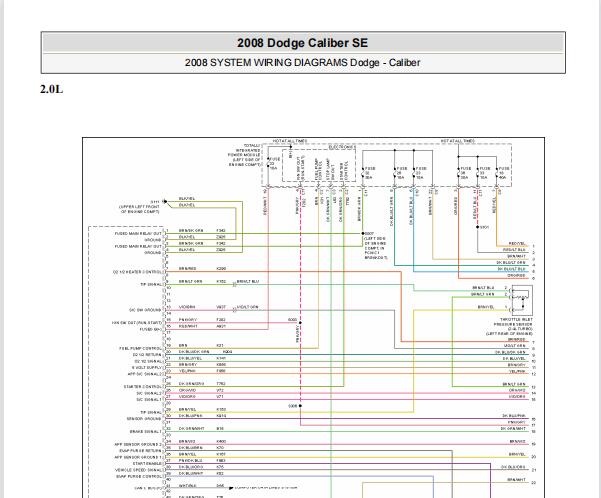Select the "IGN SW OUT (RUN-START)" label at pin 15
The image size is (601, 498).
[137, 323]
